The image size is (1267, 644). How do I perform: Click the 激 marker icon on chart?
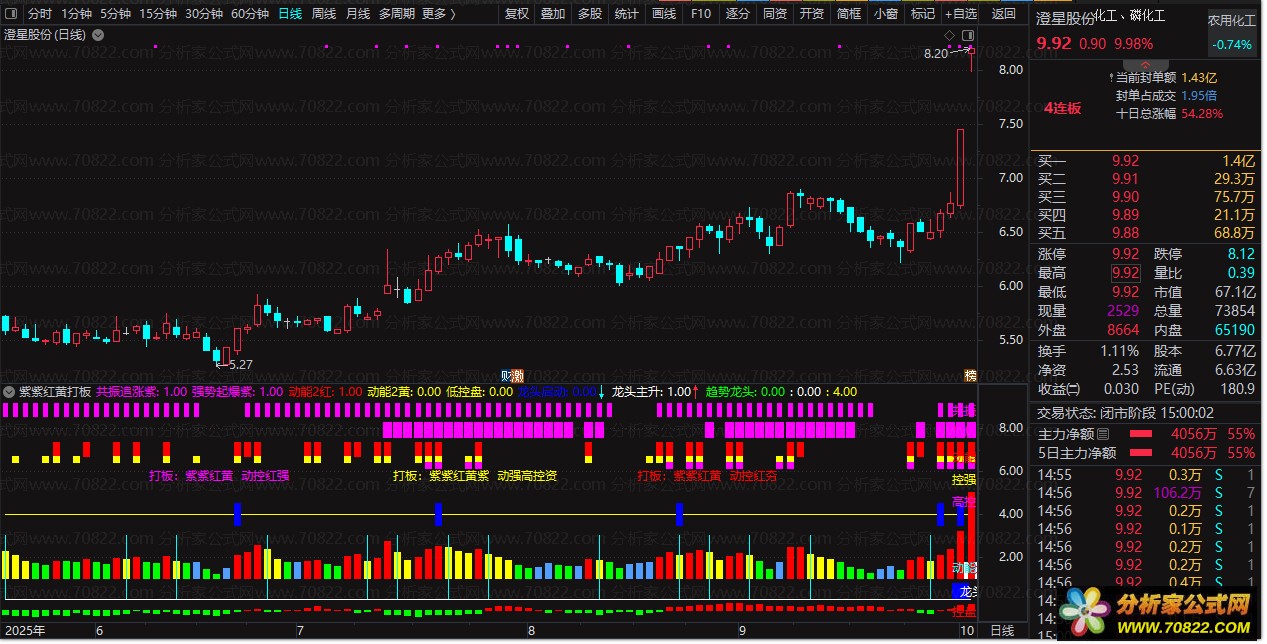518,375
